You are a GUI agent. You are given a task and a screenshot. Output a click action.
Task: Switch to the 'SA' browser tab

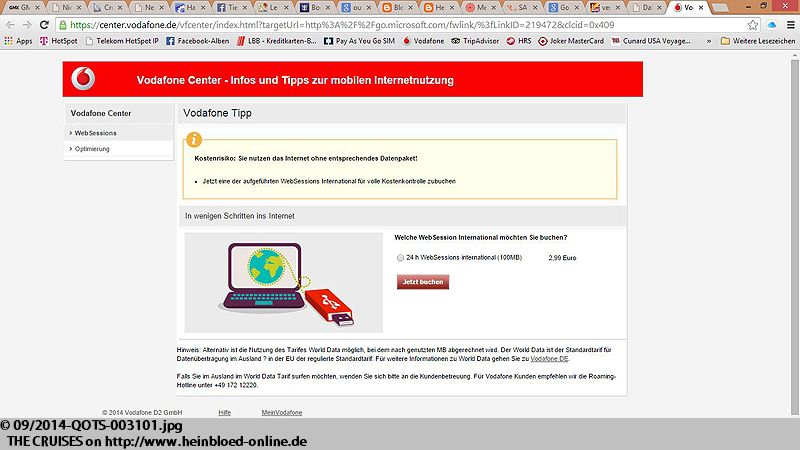[521, 8]
